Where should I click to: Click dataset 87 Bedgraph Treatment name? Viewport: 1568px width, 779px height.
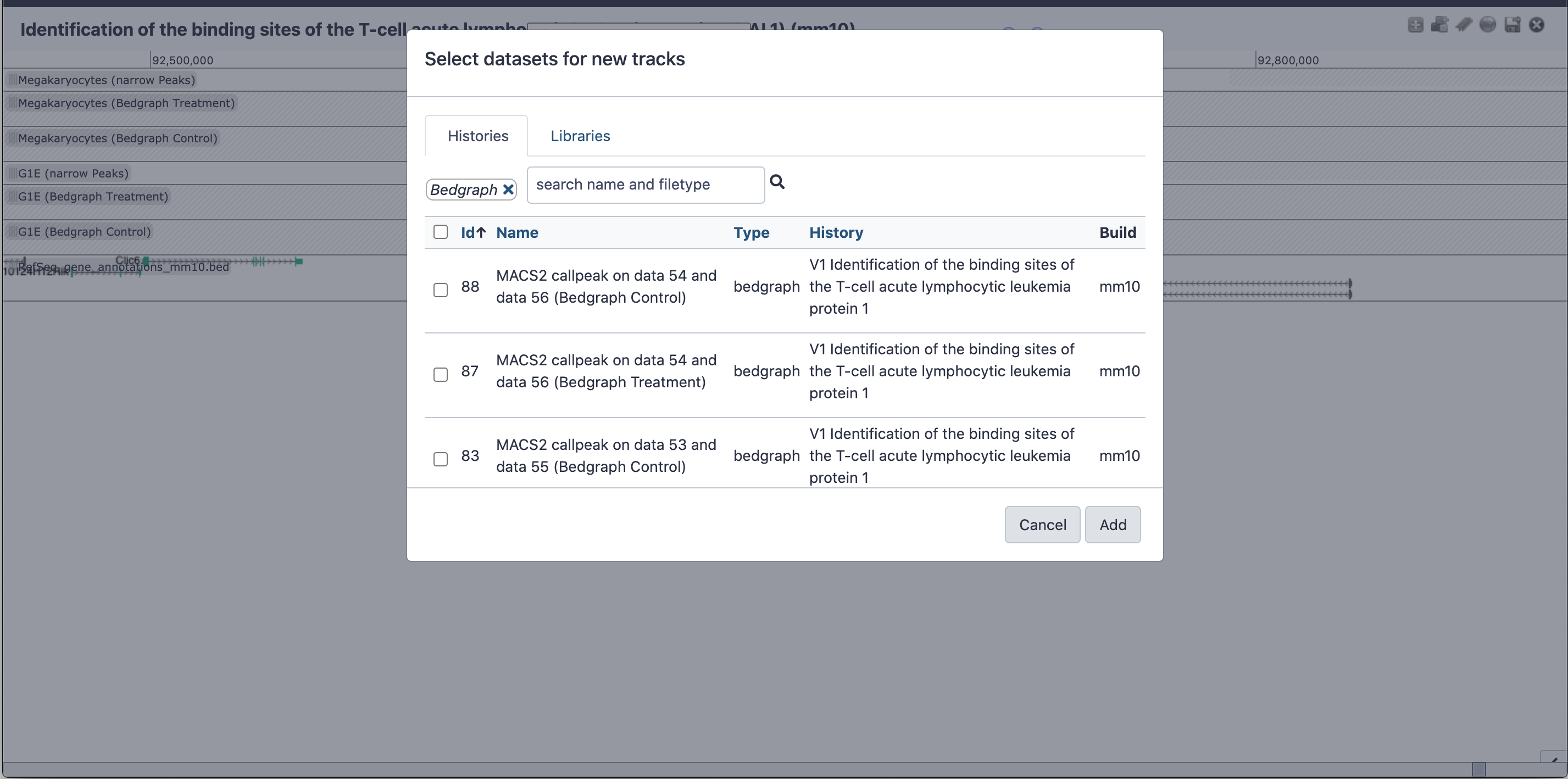(x=607, y=371)
